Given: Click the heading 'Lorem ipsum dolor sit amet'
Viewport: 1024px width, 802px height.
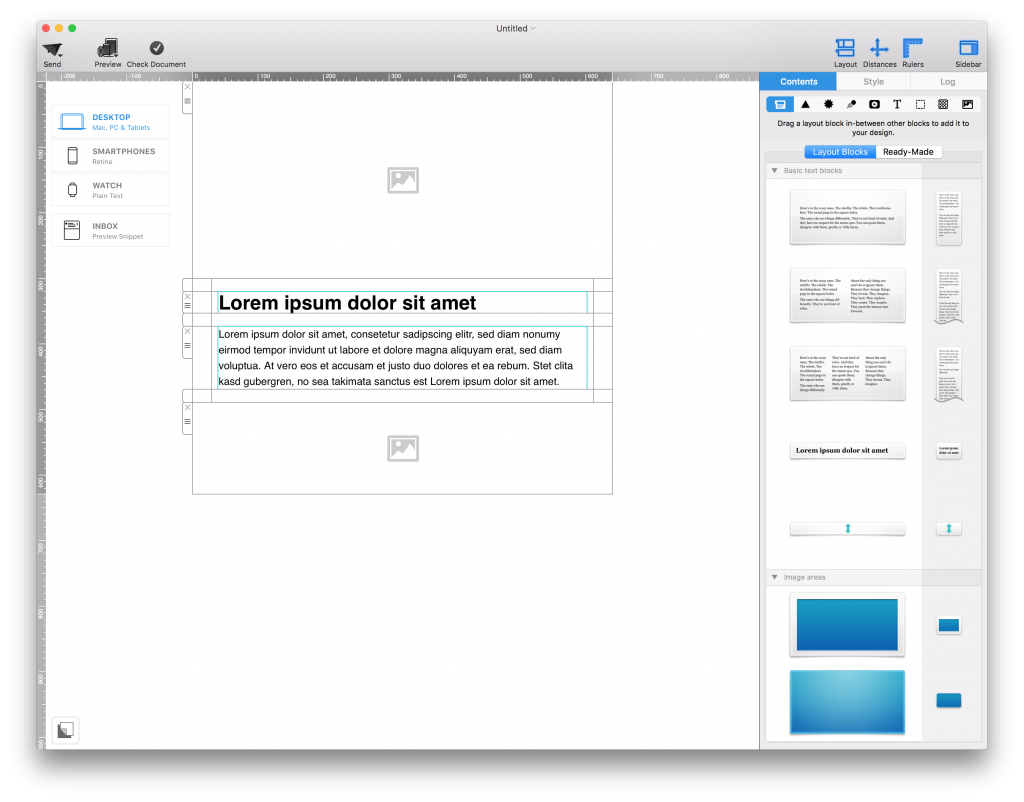Looking at the screenshot, I should coord(347,303).
